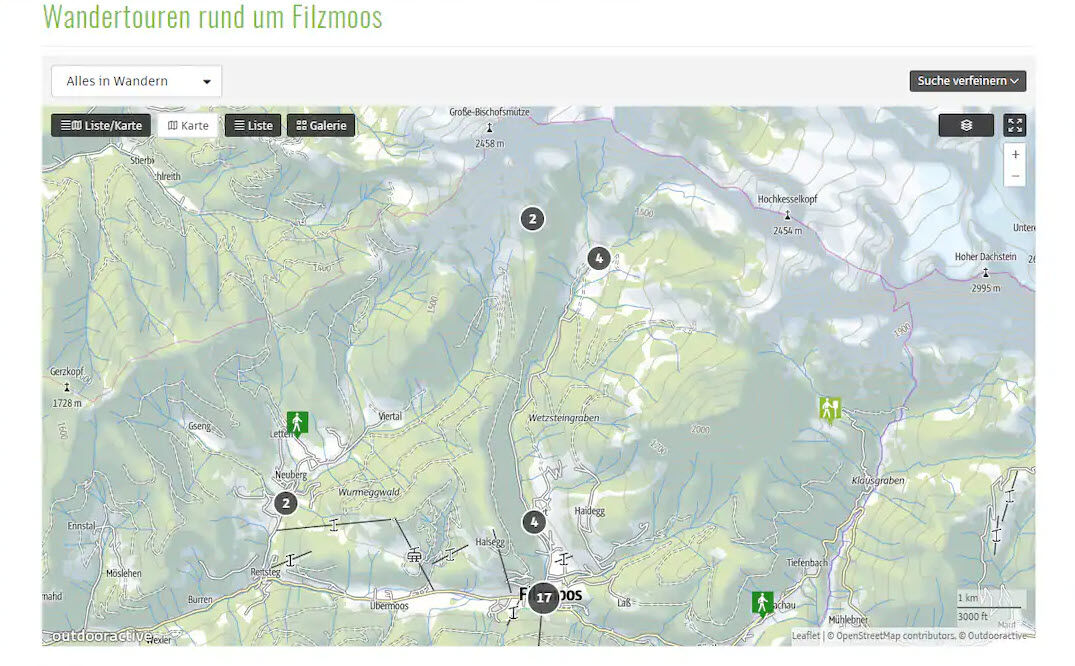Open the OpenStreetMap contributors link
Screen dimensions: 1075x666
click(x=895, y=635)
